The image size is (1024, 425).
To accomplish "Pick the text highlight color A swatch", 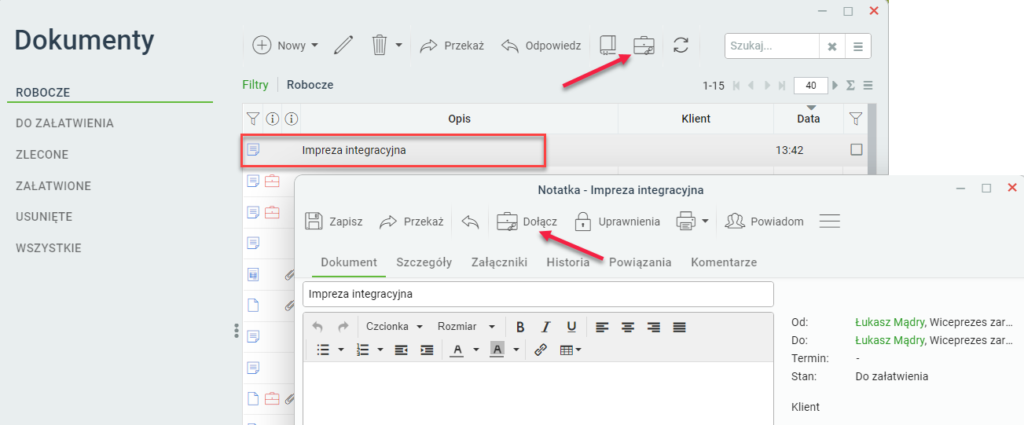I will click(x=498, y=351).
